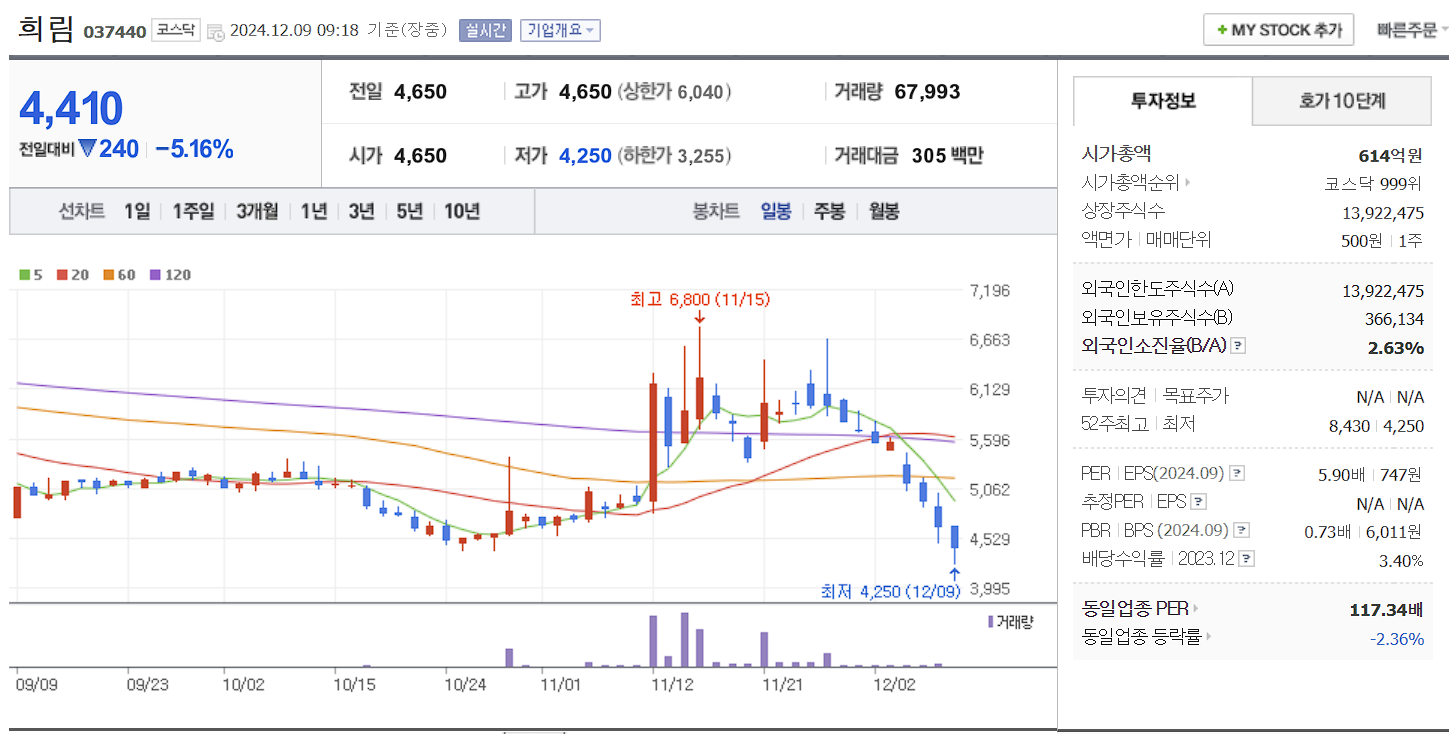Click the help icon next to PER EPS(2024.09)
The height and width of the screenshot is (734, 1449).
(1239, 473)
